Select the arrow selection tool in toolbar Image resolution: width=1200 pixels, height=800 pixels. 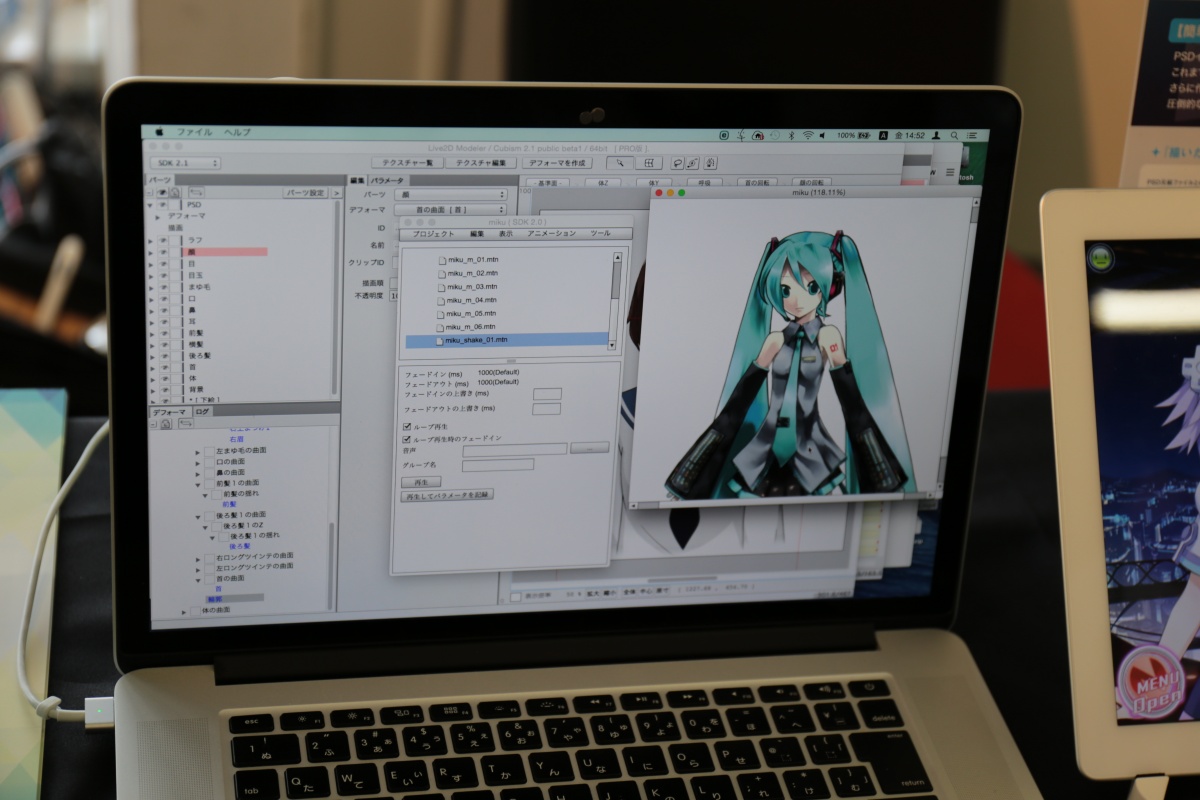(x=620, y=163)
